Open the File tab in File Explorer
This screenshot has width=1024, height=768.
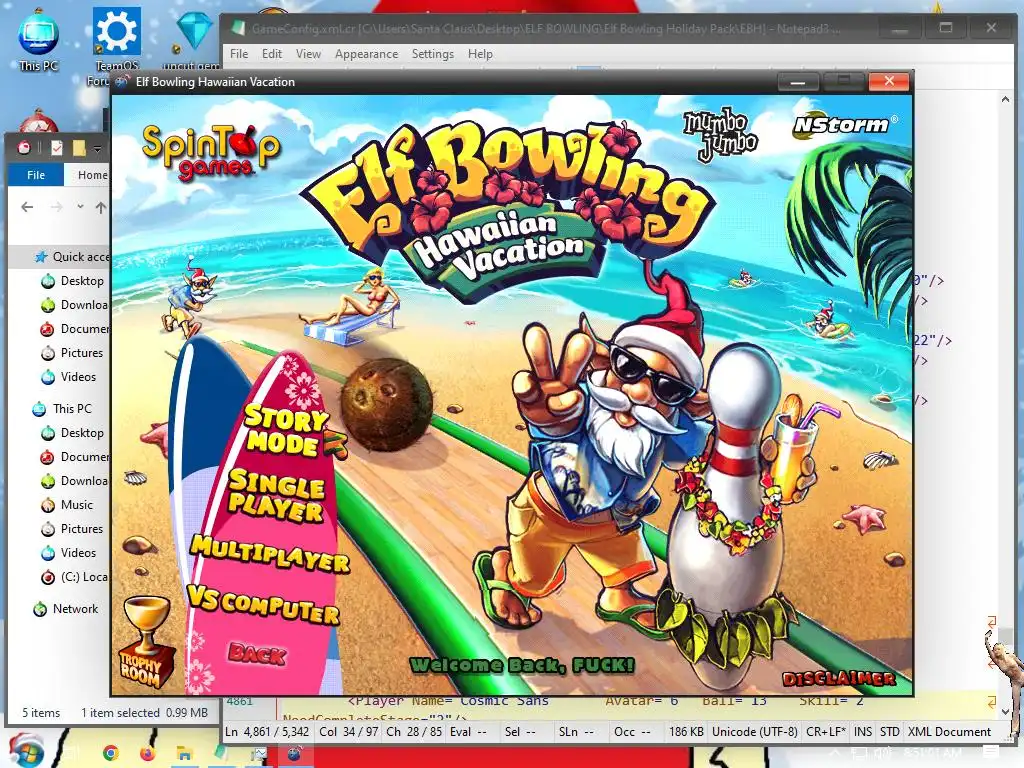click(36, 175)
